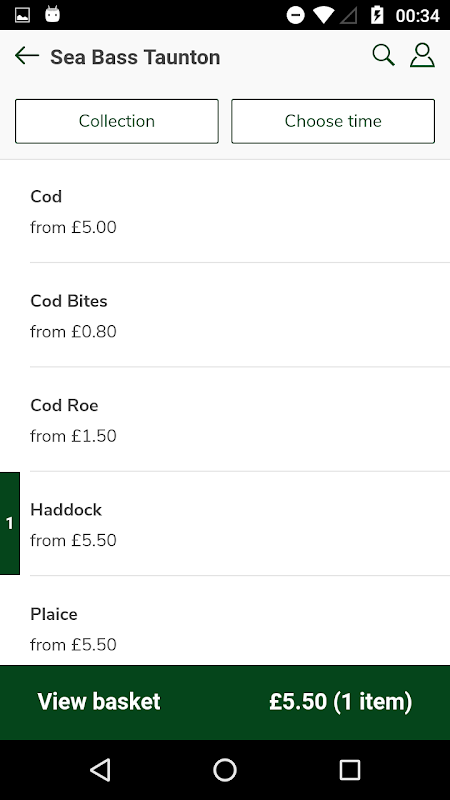
Task: Open the search magnifier icon
Action: [x=384, y=55]
